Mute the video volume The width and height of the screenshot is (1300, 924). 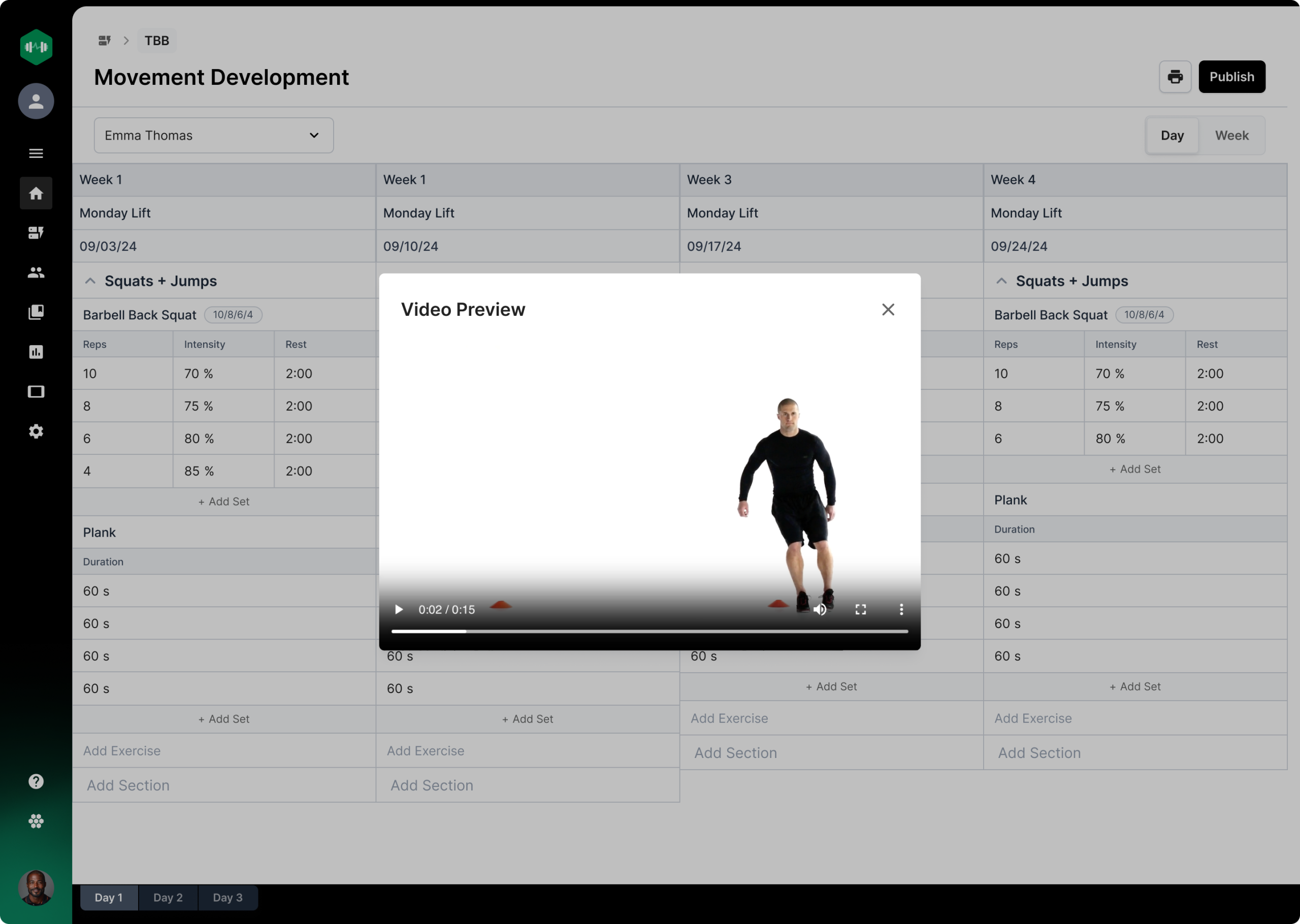coord(820,609)
